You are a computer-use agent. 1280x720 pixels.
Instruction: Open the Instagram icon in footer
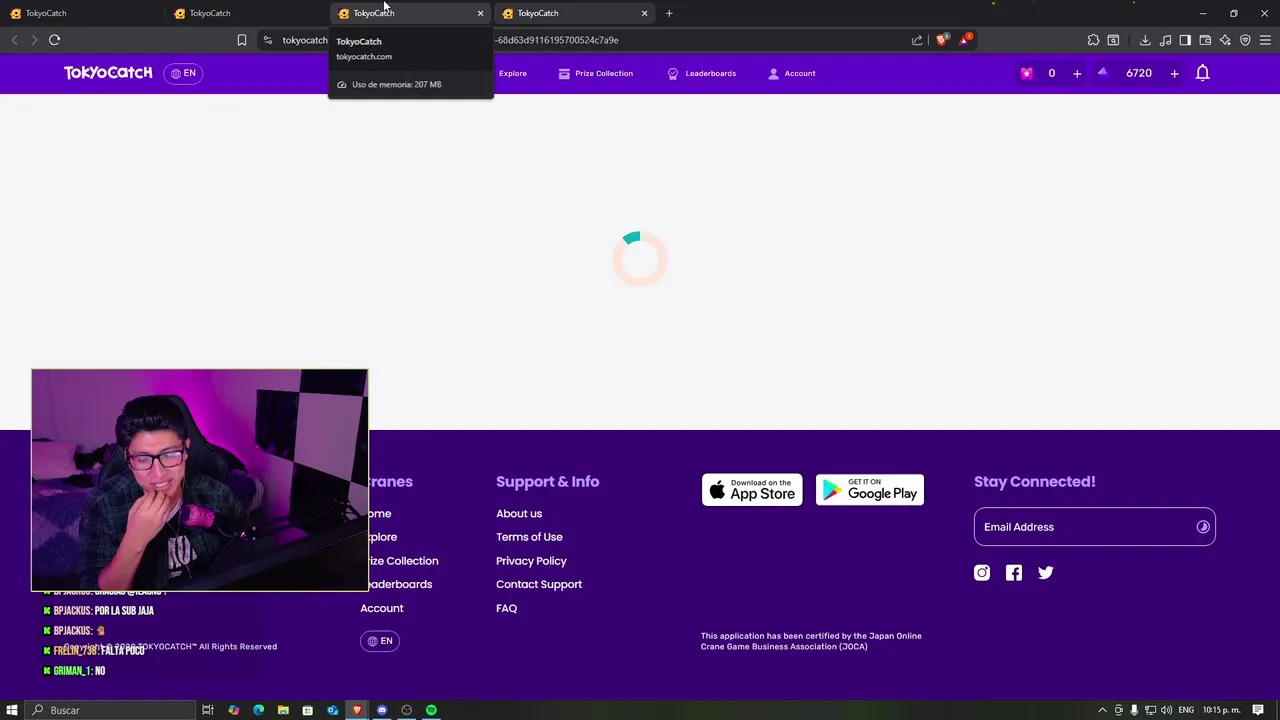(x=982, y=573)
